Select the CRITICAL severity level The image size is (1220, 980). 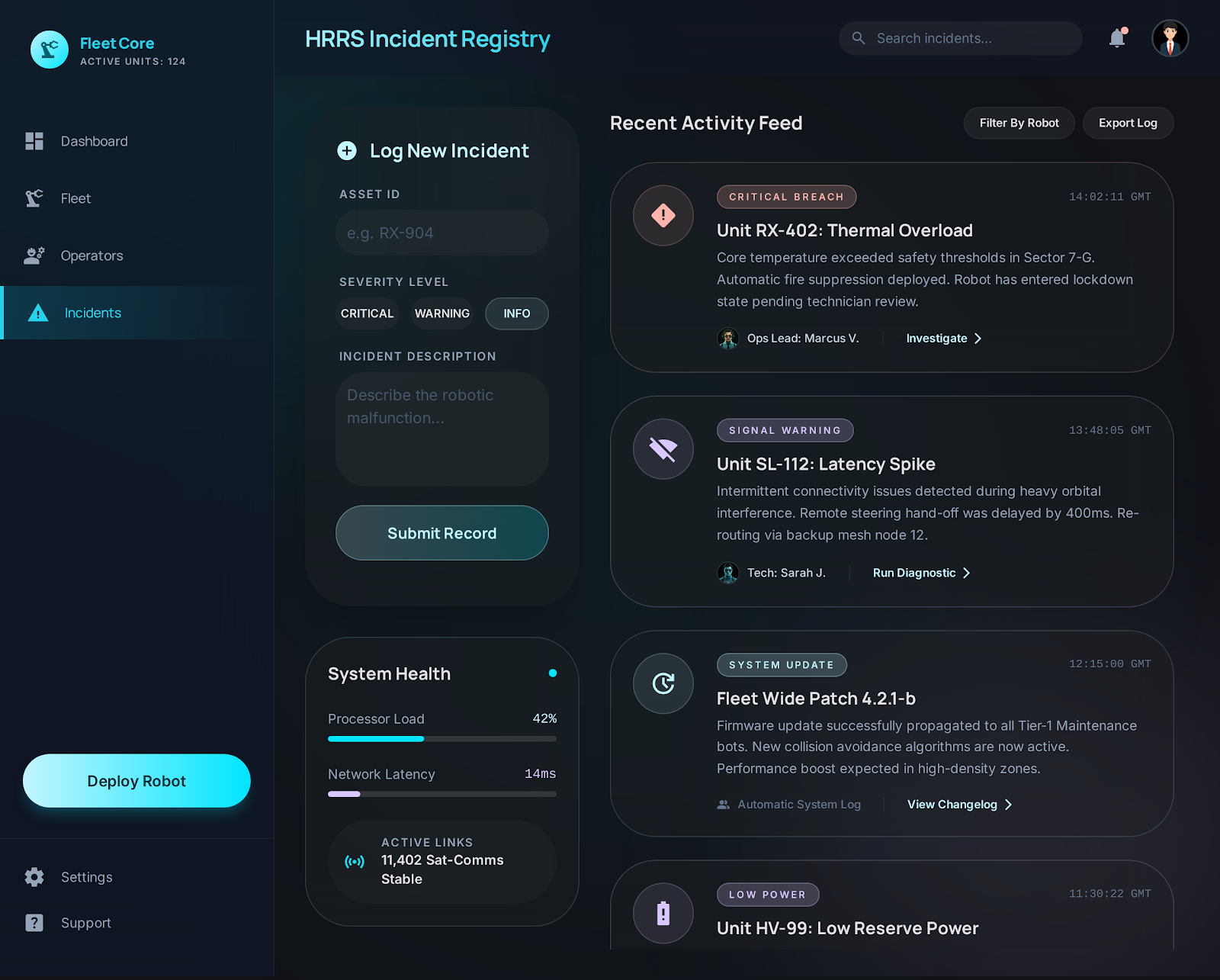point(367,313)
